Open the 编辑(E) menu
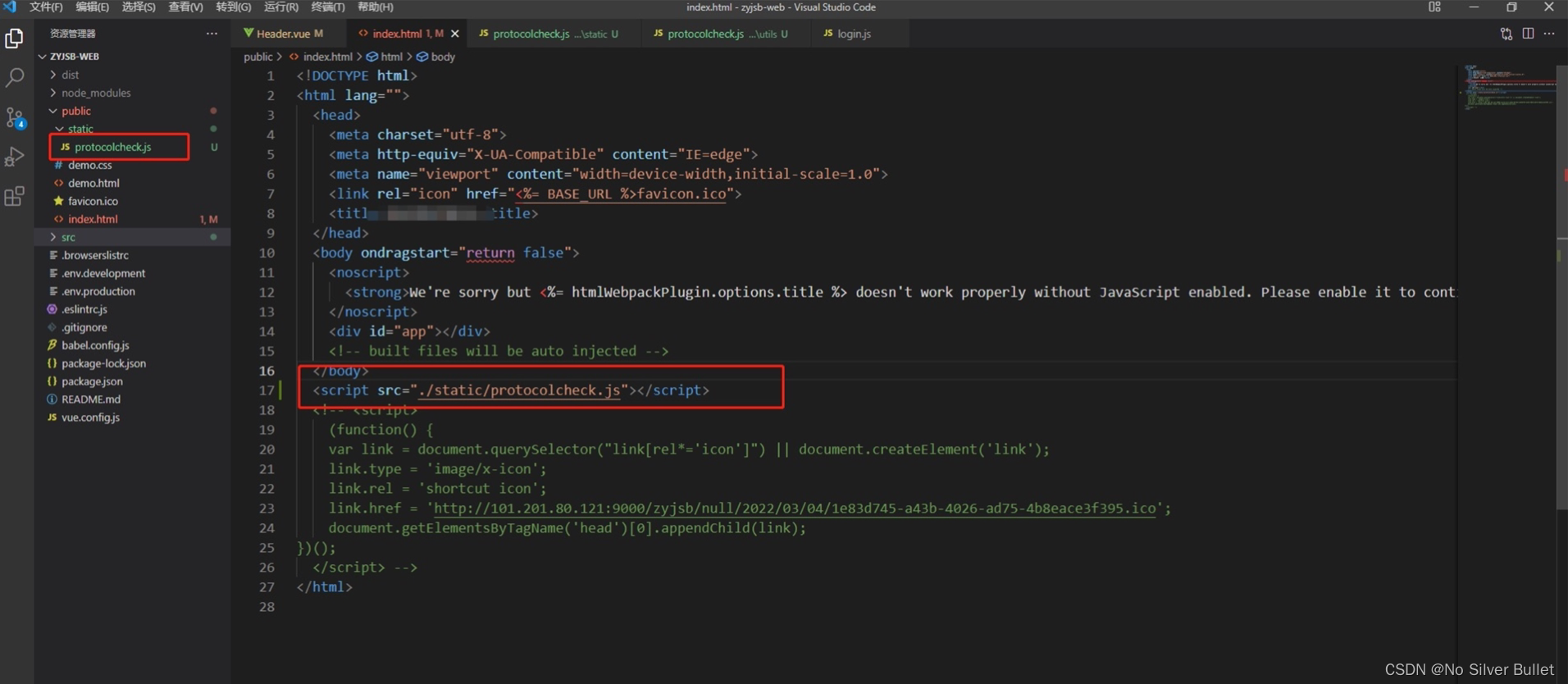The width and height of the screenshot is (1568, 684). [x=92, y=7]
